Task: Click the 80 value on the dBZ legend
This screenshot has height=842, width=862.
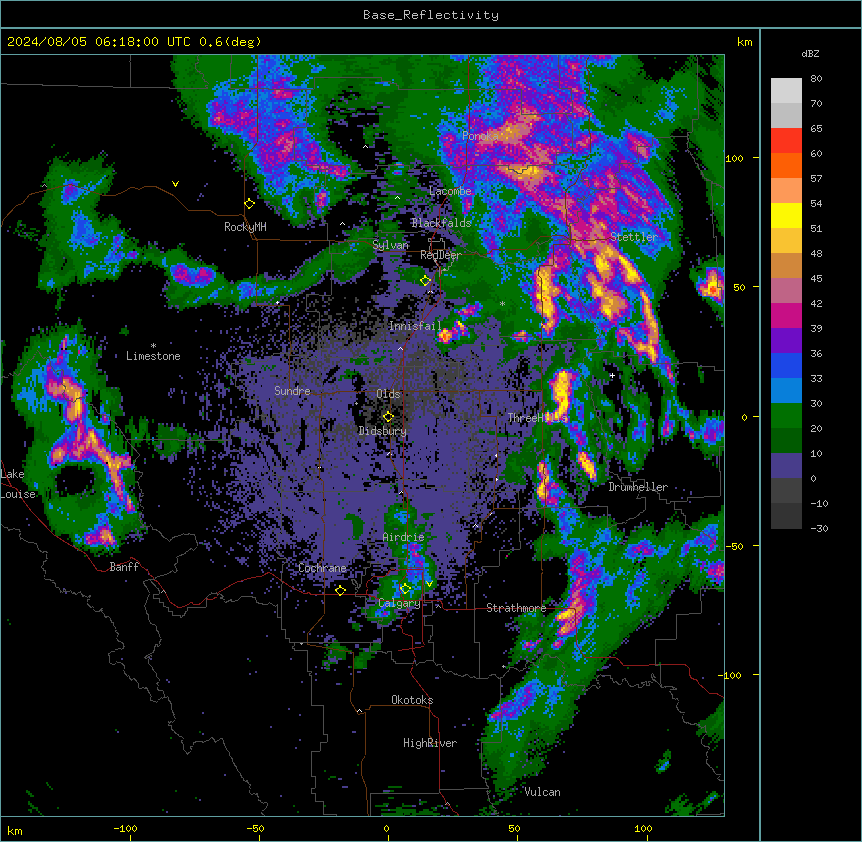Action: click(x=816, y=79)
